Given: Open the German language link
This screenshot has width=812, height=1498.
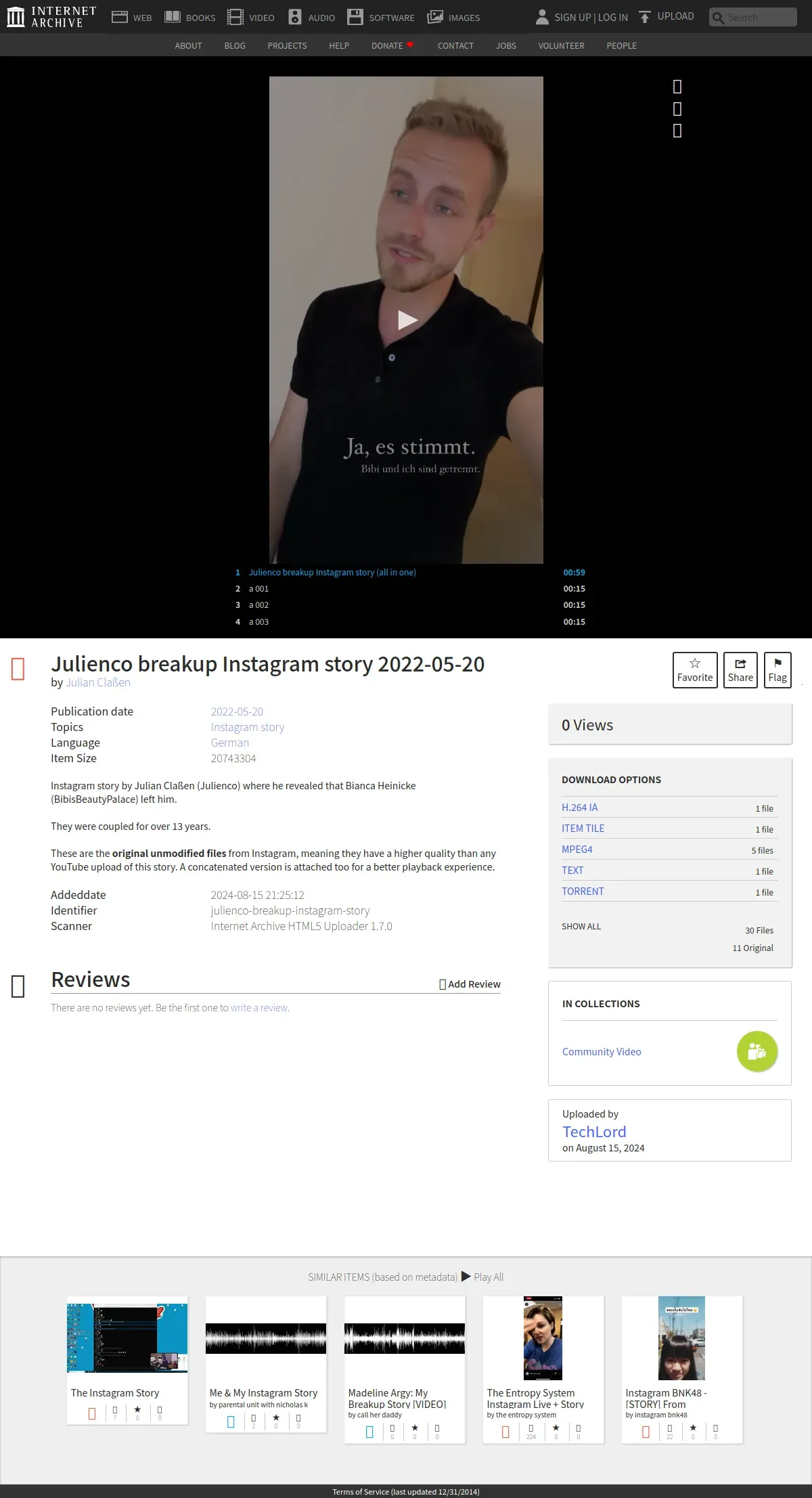Looking at the screenshot, I should click(x=230, y=743).
